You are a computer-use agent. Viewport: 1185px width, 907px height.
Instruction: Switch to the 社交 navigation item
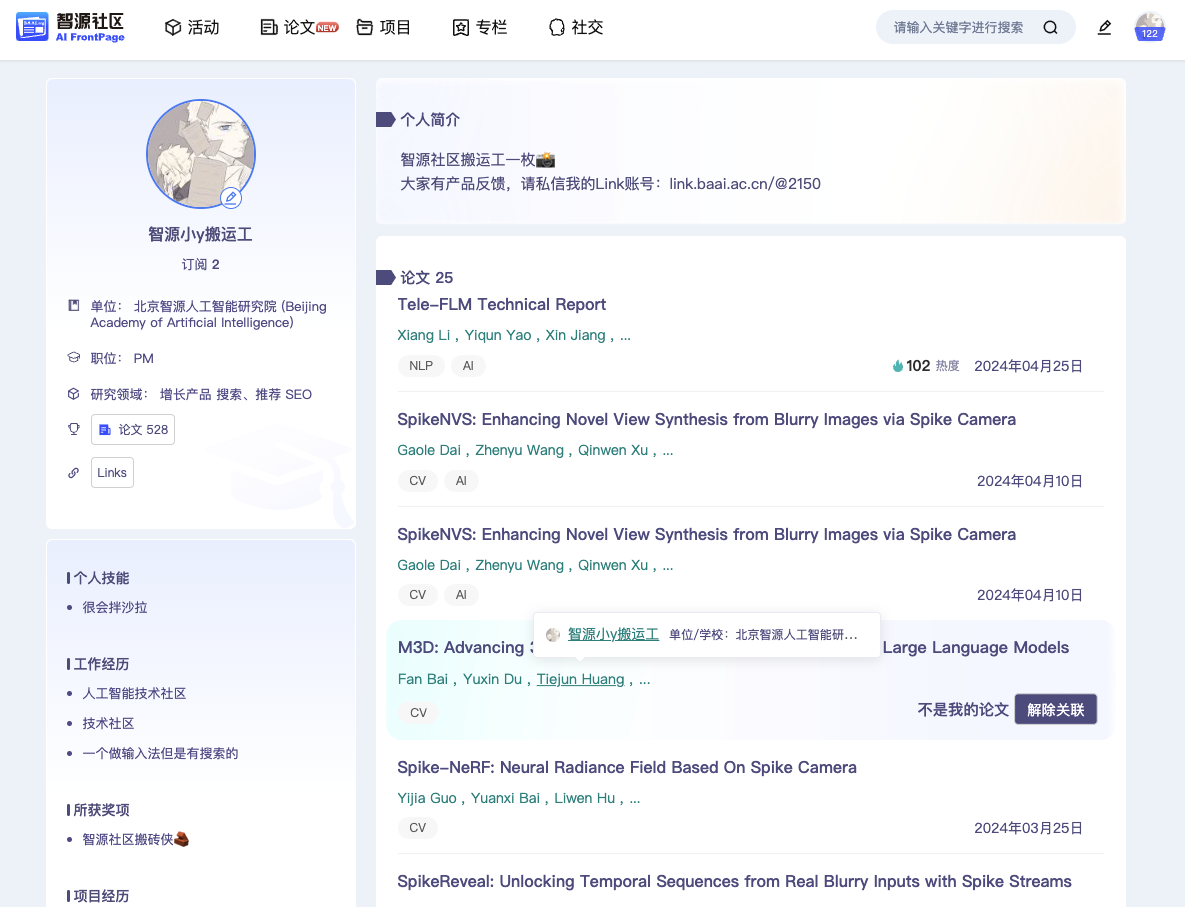(x=576, y=28)
